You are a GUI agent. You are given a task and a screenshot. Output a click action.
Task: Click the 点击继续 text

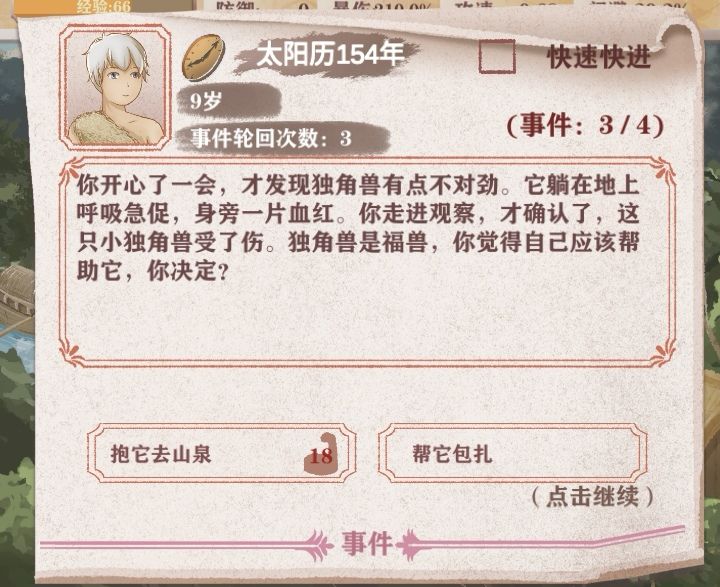592,497
